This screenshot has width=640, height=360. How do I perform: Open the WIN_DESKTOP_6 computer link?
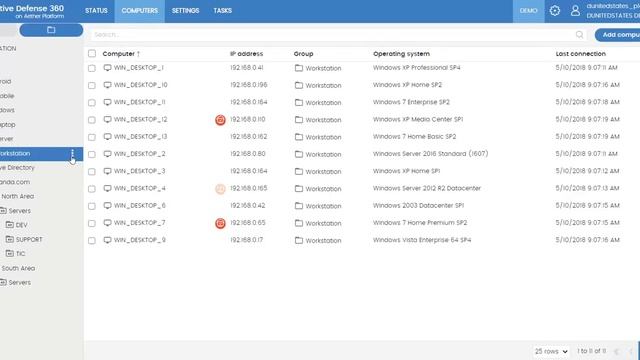click(140, 205)
